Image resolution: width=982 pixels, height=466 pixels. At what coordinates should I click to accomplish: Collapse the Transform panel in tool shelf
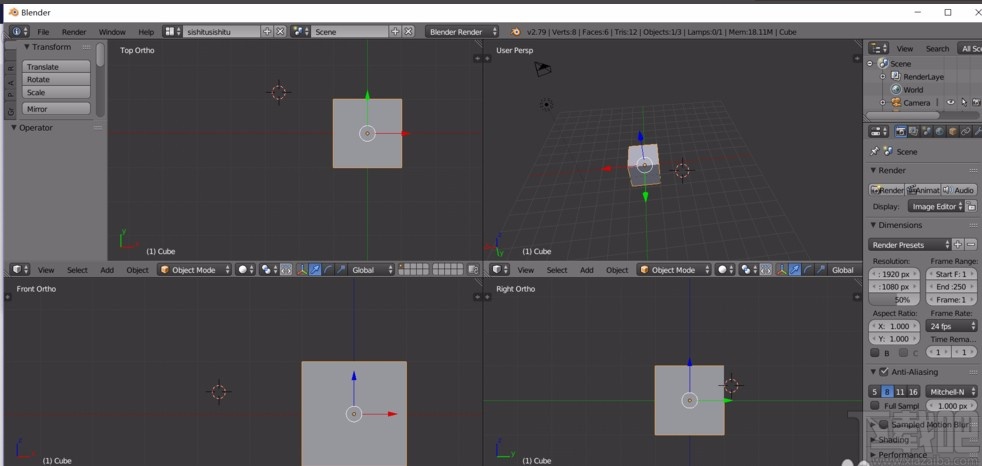27,47
